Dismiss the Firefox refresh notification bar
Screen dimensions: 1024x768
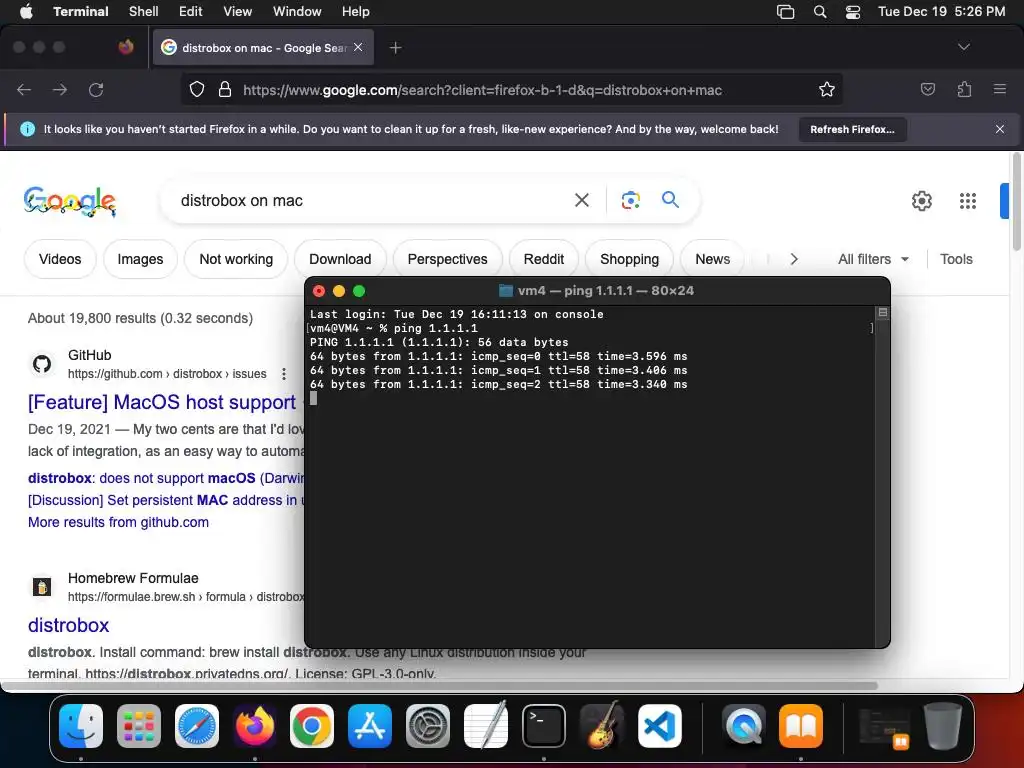(1000, 129)
